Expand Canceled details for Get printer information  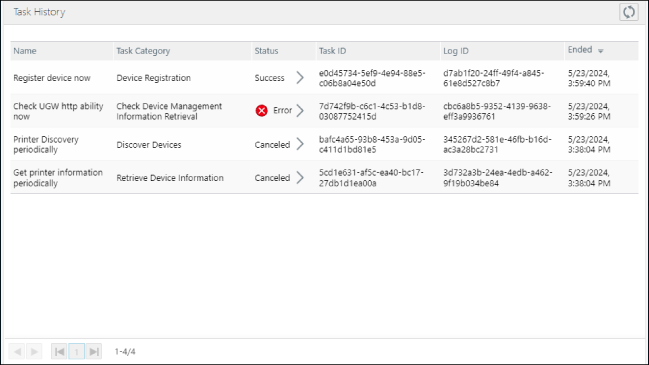[300, 178]
